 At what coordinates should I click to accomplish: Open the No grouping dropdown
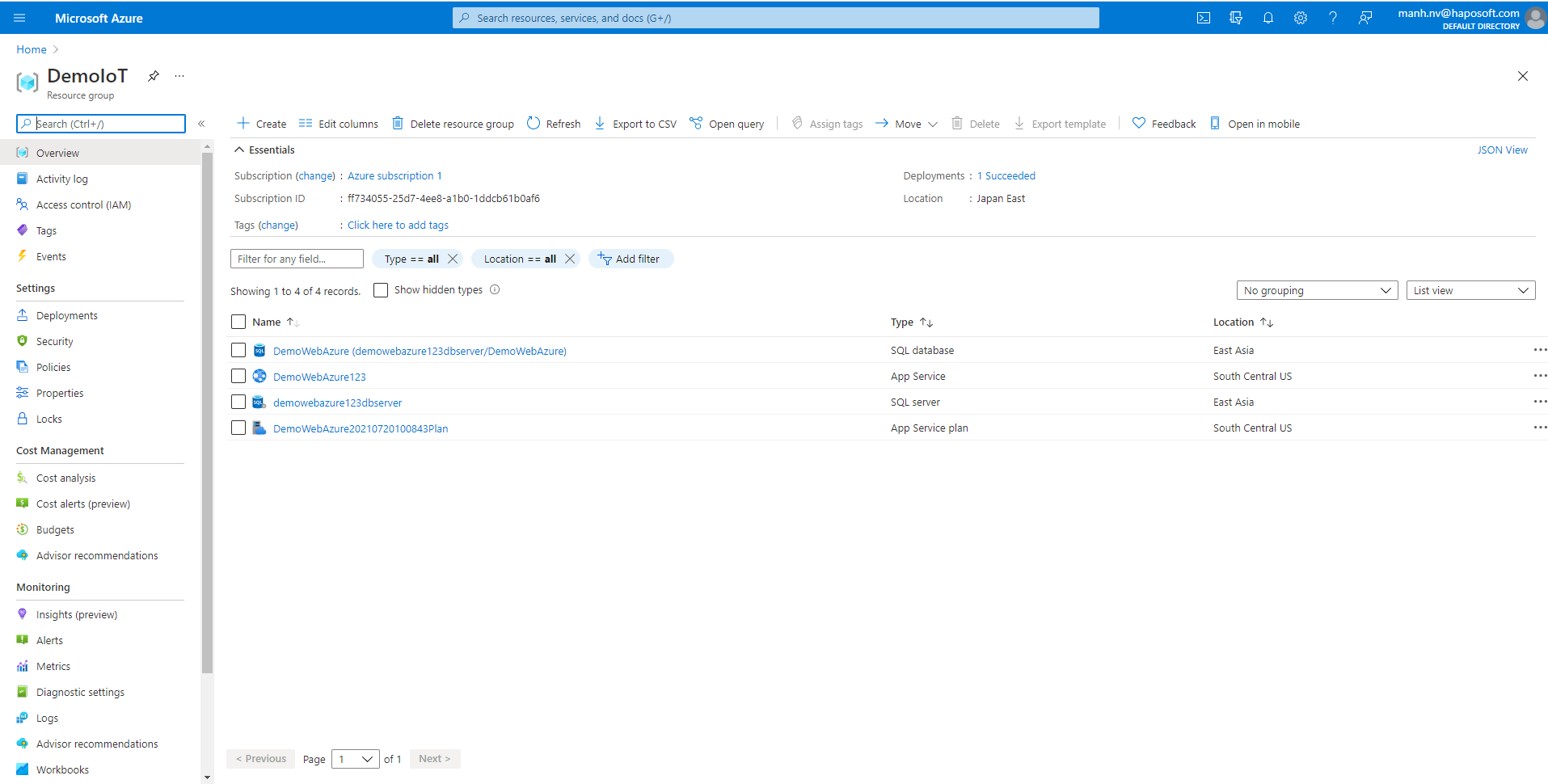1317,290
